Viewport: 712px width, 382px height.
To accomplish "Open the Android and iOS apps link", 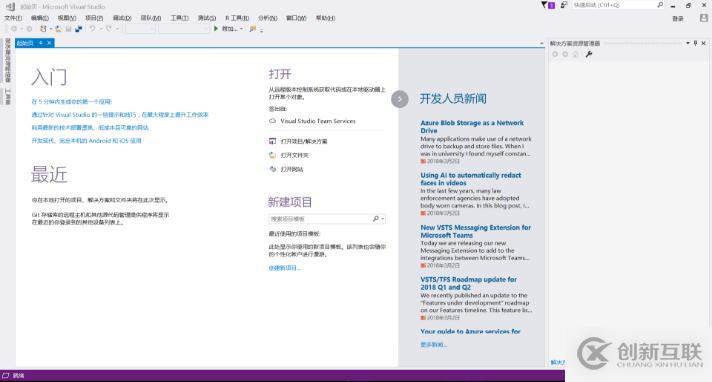I will pos(86,141).
